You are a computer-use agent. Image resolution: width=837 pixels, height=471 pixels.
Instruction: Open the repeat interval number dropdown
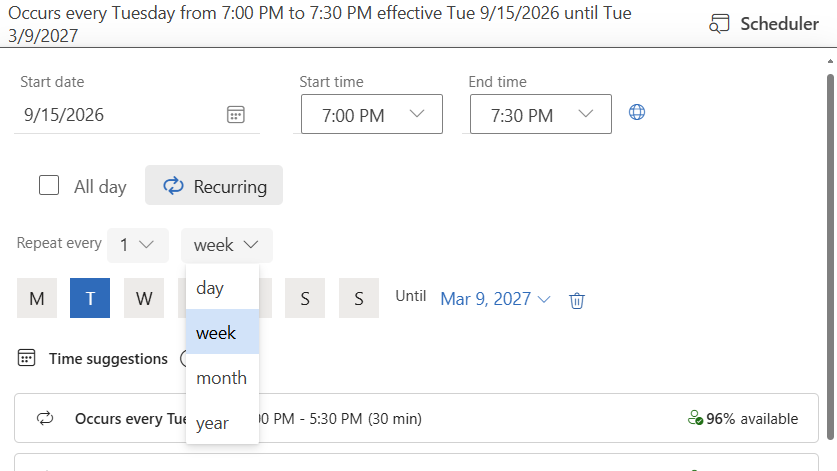click(x=138, y=245)
